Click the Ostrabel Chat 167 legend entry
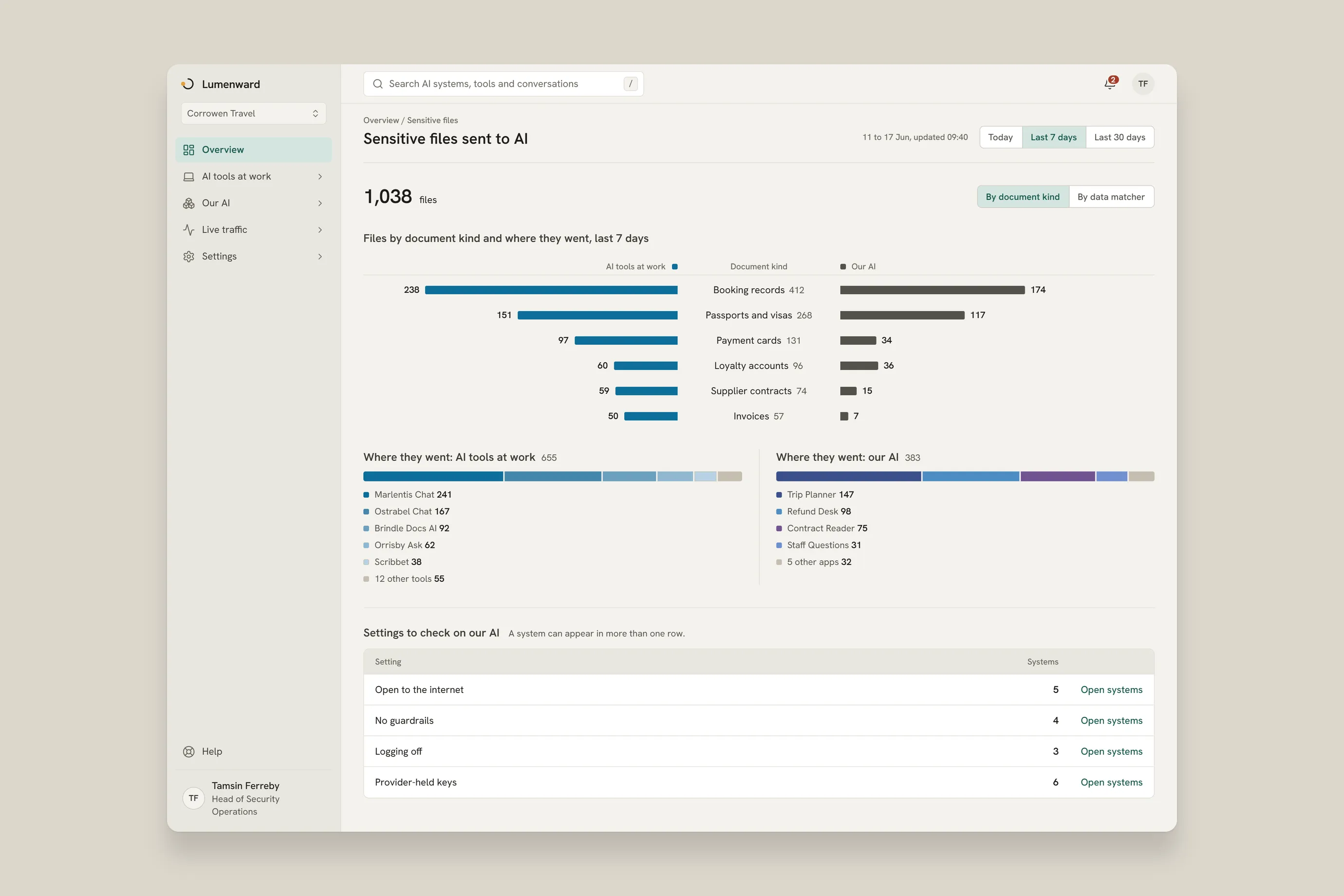 coord(406,511)
